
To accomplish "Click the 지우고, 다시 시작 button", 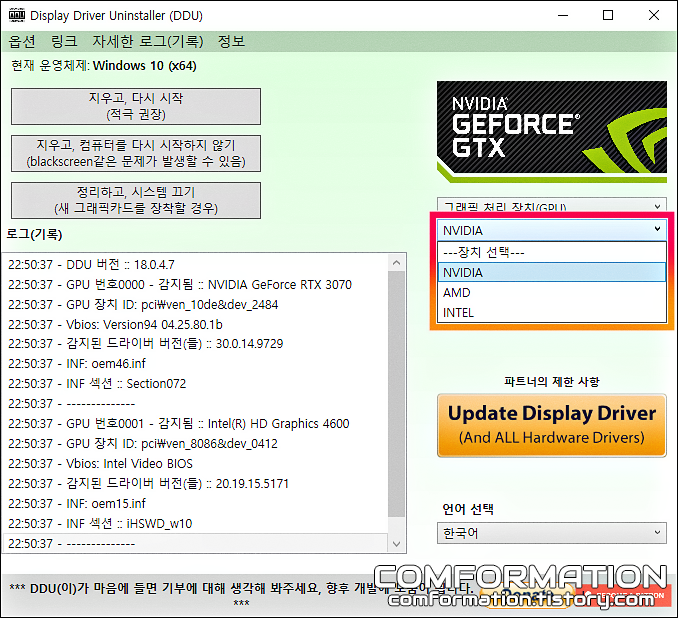I will click(136, 106).
